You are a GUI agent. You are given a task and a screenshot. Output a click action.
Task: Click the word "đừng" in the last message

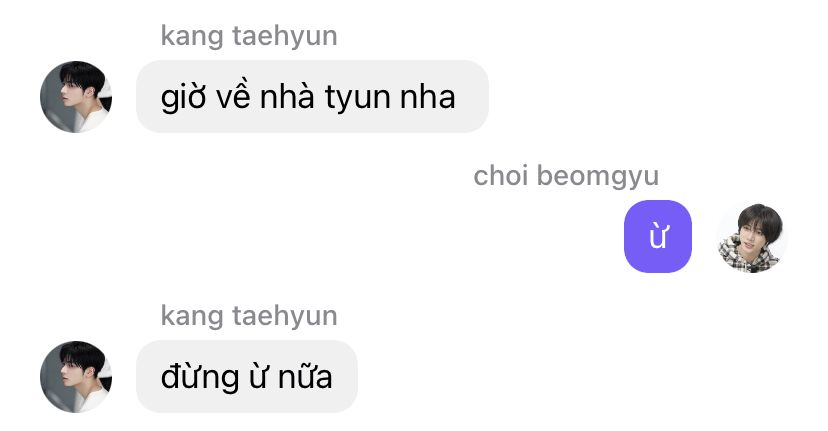pyautogui.click(x=200, y=378)
